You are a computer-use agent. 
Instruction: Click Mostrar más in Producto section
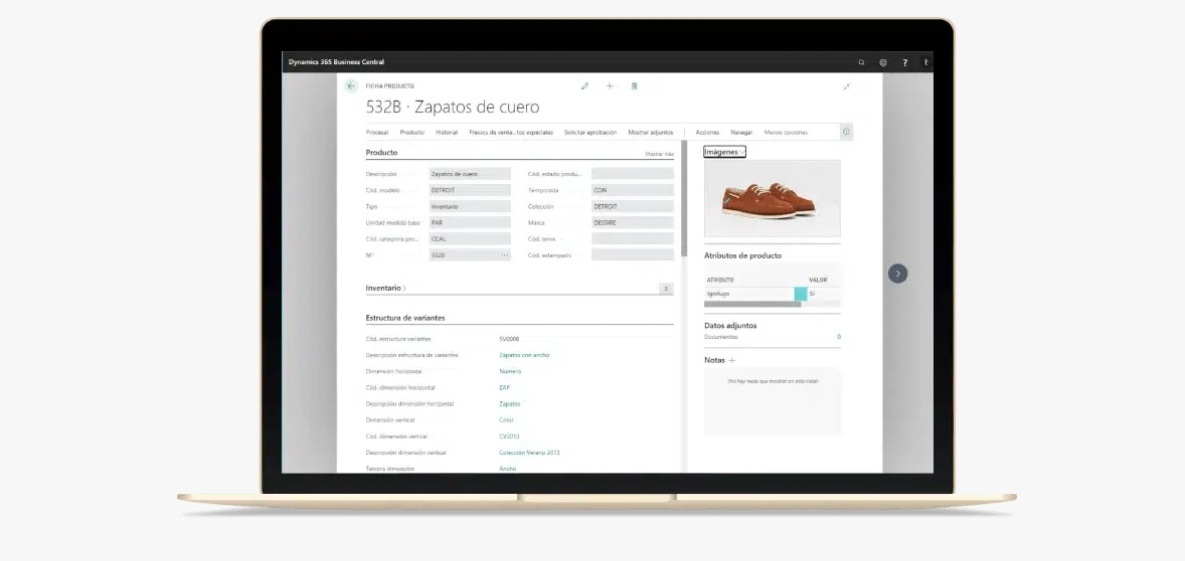[x=659, y=154]
